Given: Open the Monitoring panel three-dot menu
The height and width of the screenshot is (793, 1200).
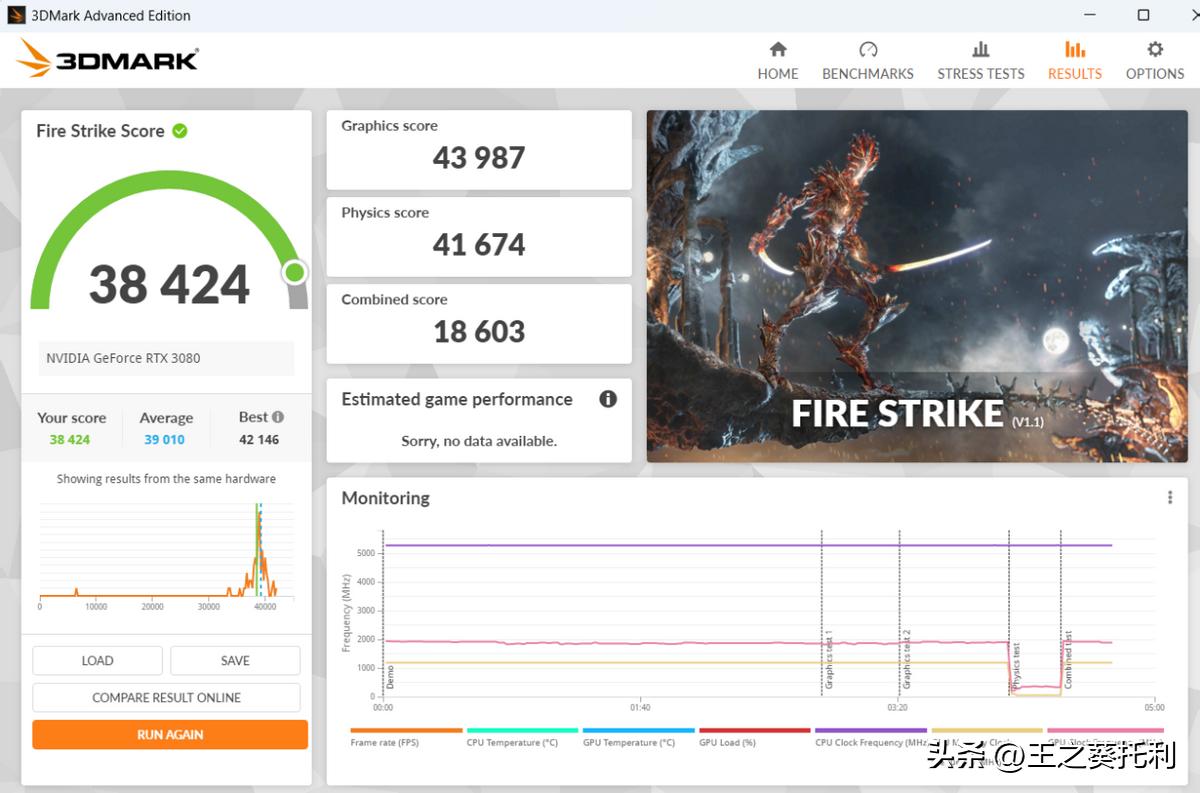Looking at the screenshot, I should click(x=1169, y=498).
